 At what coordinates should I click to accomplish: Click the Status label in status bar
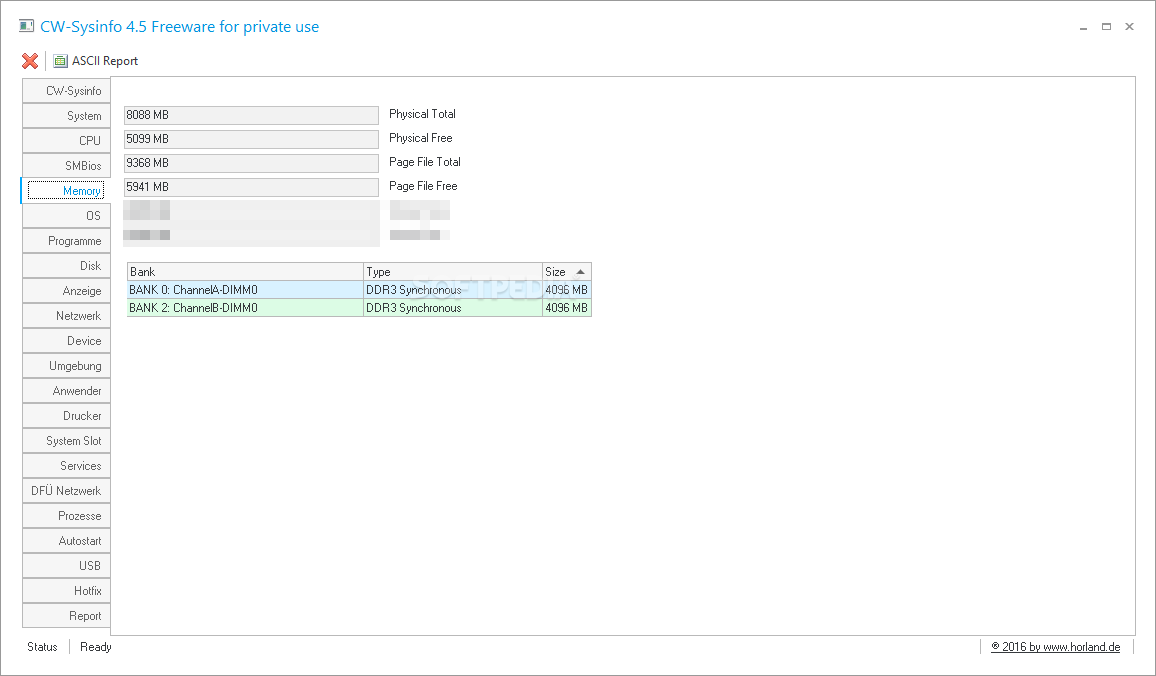[x=42, y=647]
